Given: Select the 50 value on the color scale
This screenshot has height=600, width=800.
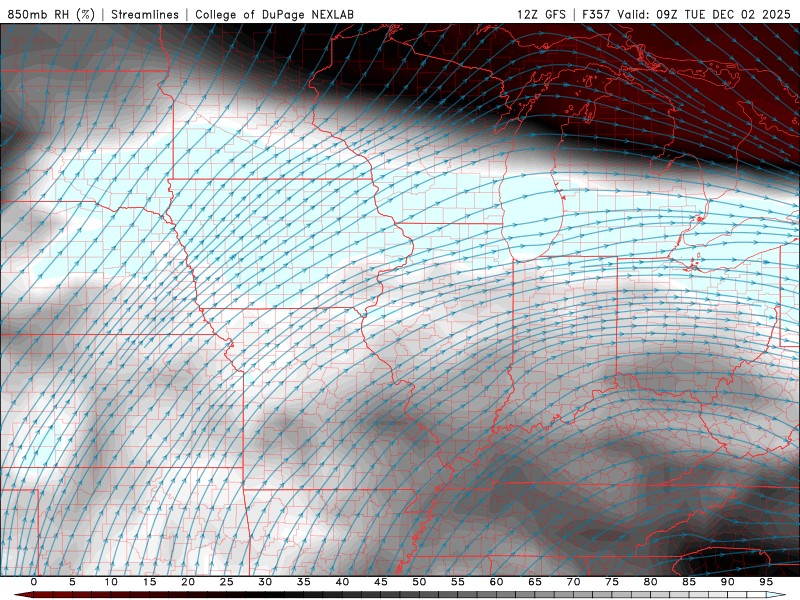Looking at the screenshot, I should click(419, 582).
